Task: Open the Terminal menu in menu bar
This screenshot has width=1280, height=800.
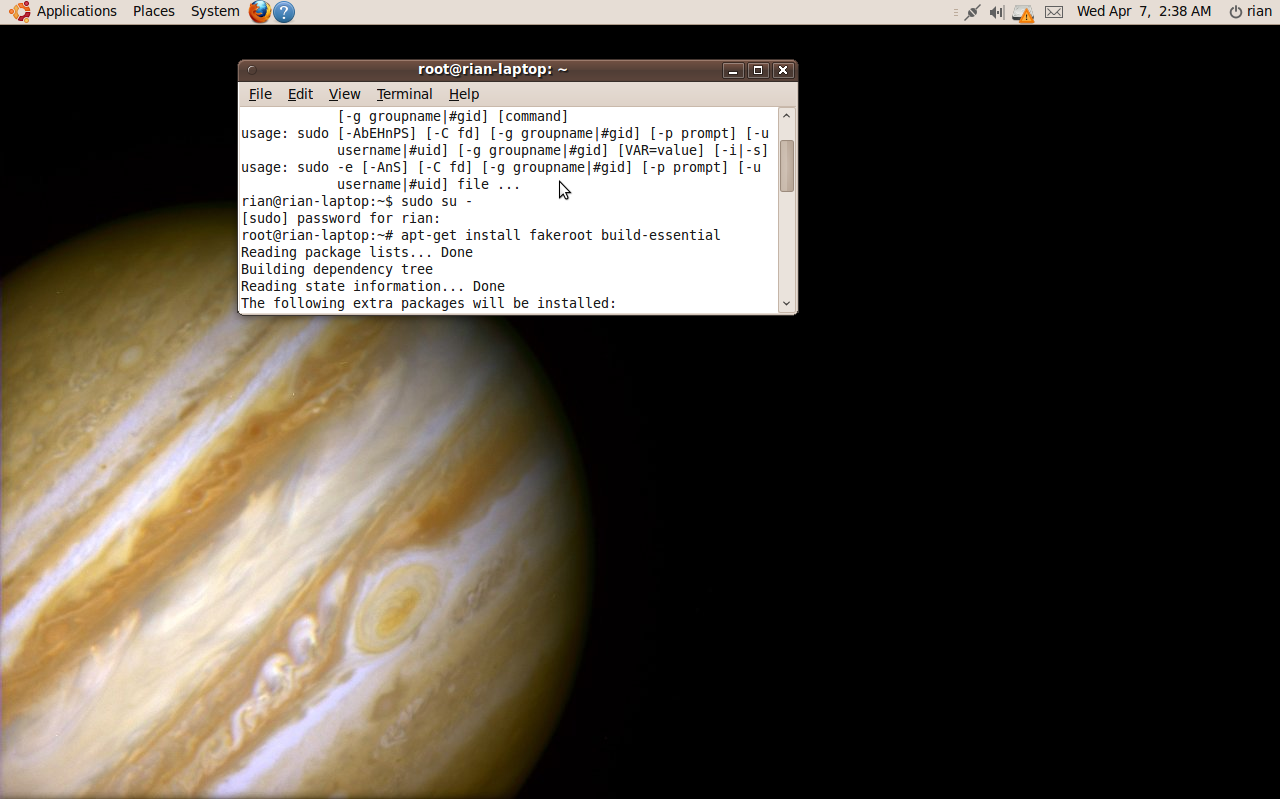Action: coord(404,94)
